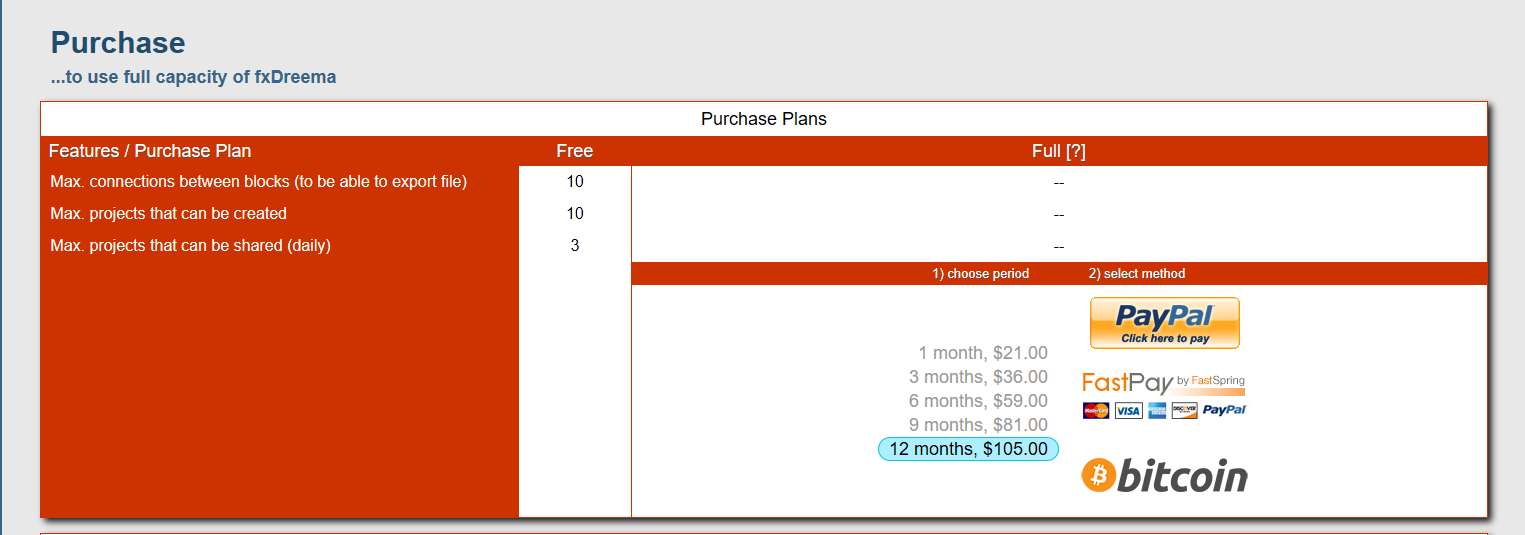1525x535 pixels.
Task: Select the bitcoin payment logo
Action: click(x=1164, y=476)
